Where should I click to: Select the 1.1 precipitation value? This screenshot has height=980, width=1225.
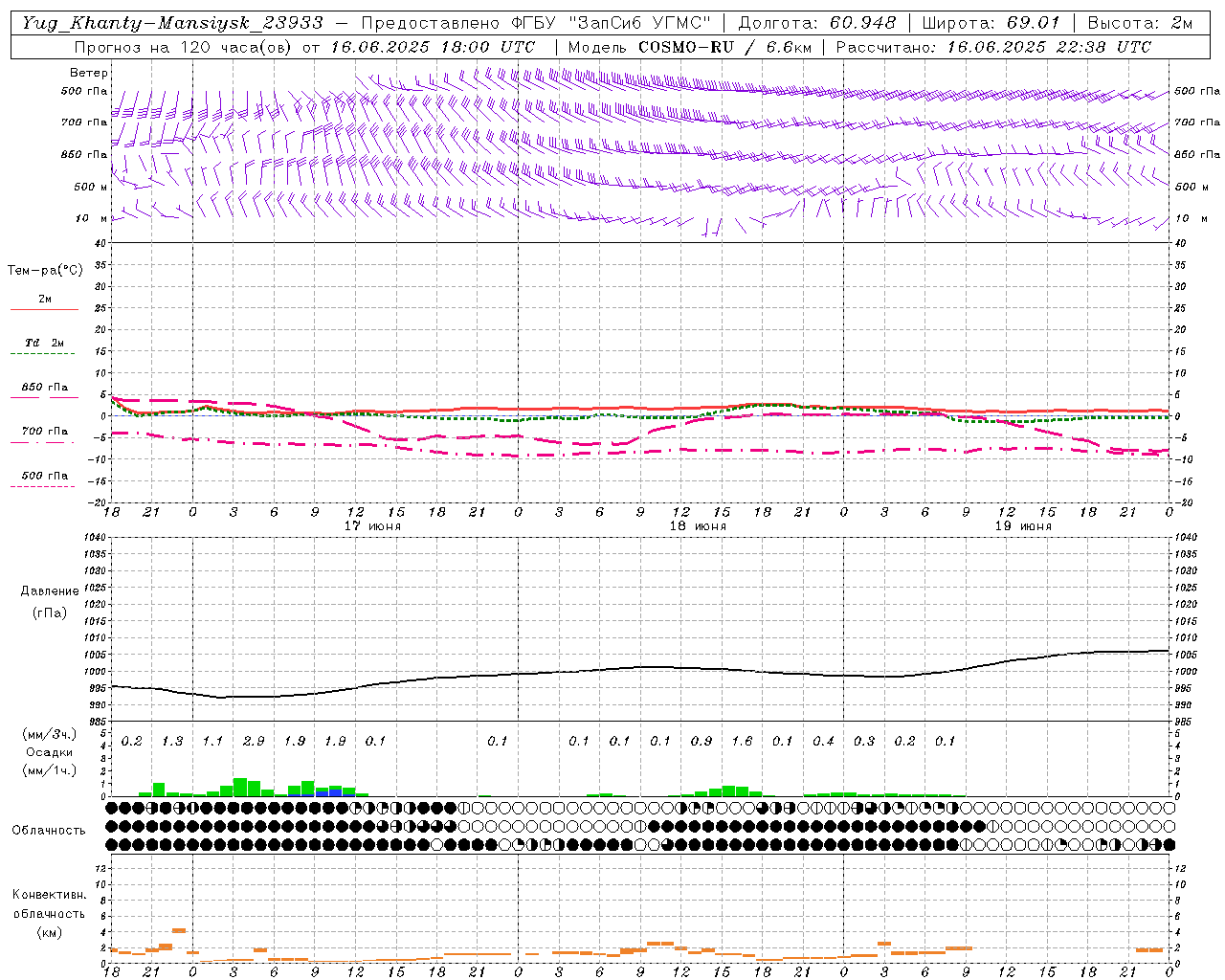(212, 742)
